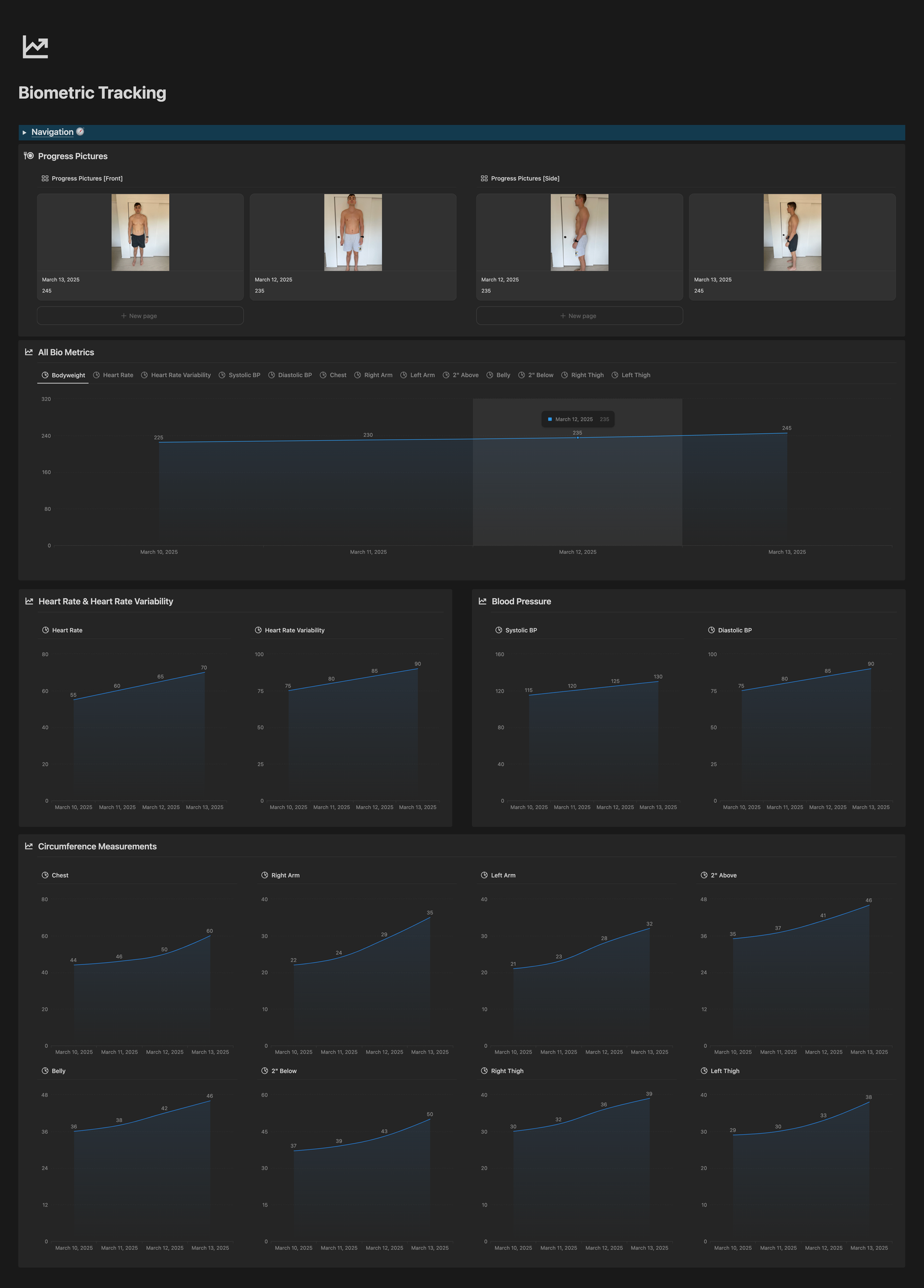Click the Blood Pressure section chart icon
Image resolution: width=924 pixels, height=1288 pixels.
point(483,601)
